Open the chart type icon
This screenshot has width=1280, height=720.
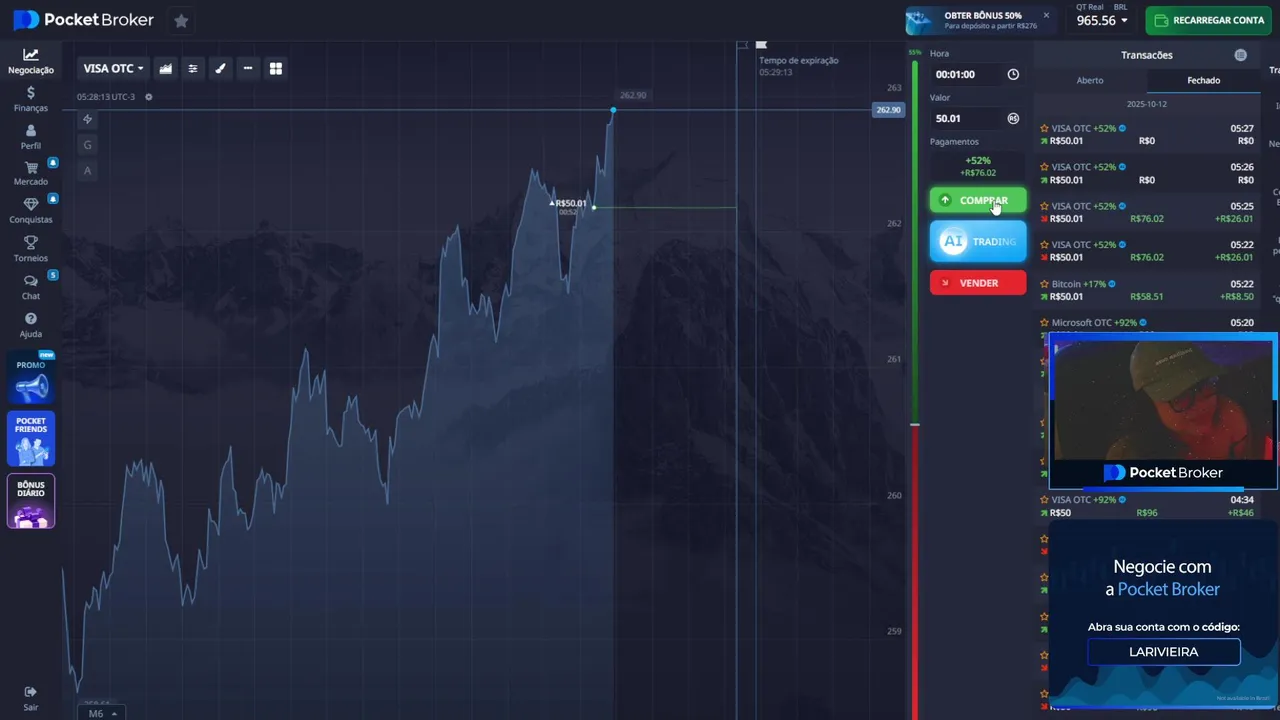pos(165,68)
